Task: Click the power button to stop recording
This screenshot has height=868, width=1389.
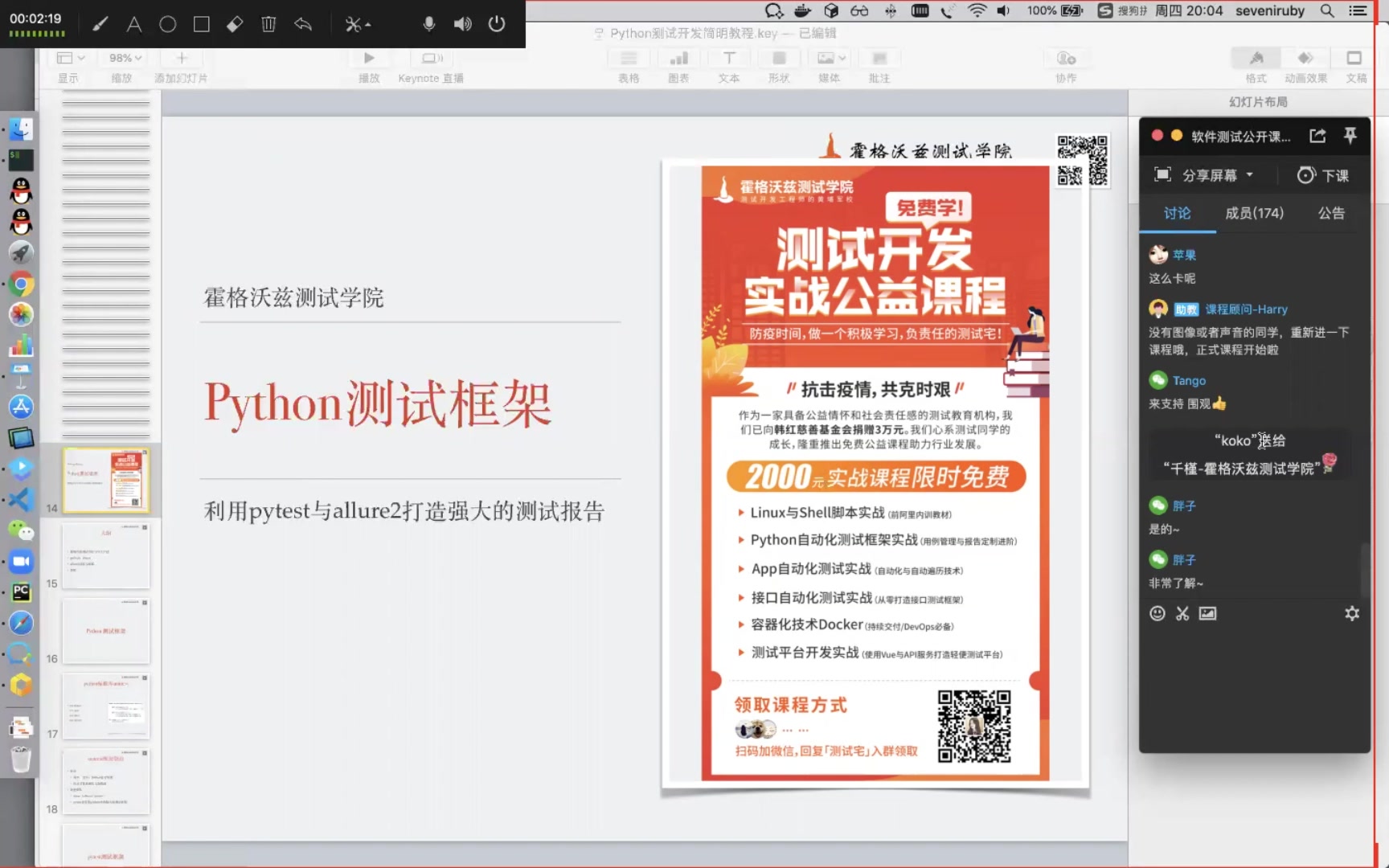Action: pos(497,24)
